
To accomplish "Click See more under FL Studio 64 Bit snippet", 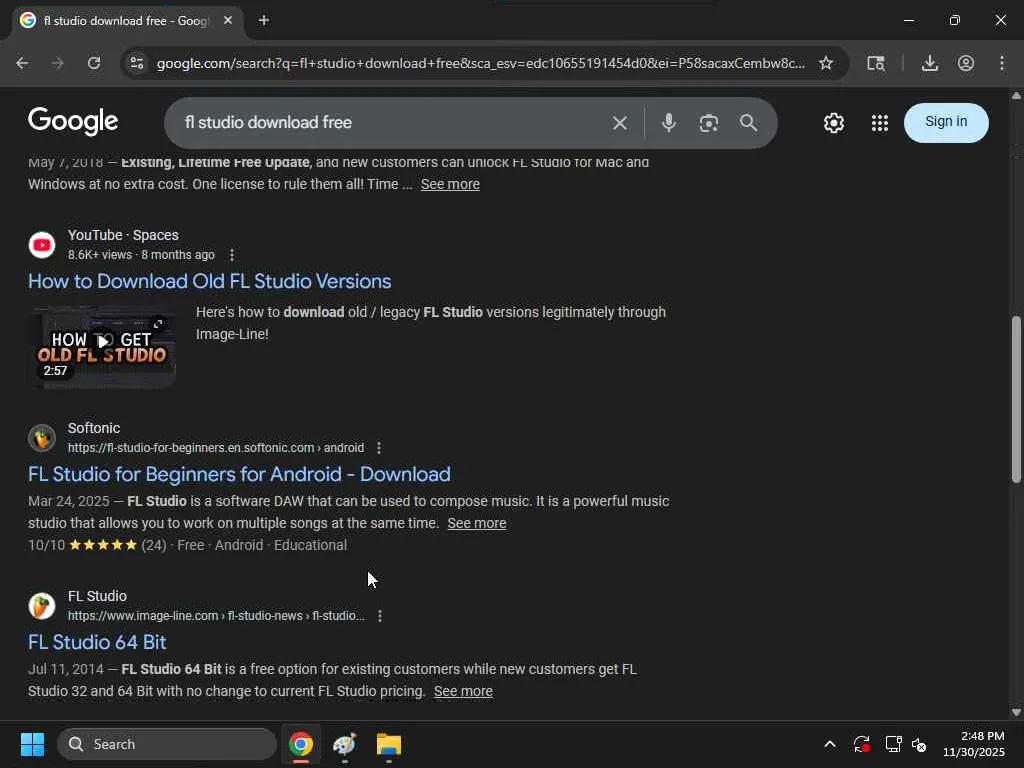I will (463, 691).
